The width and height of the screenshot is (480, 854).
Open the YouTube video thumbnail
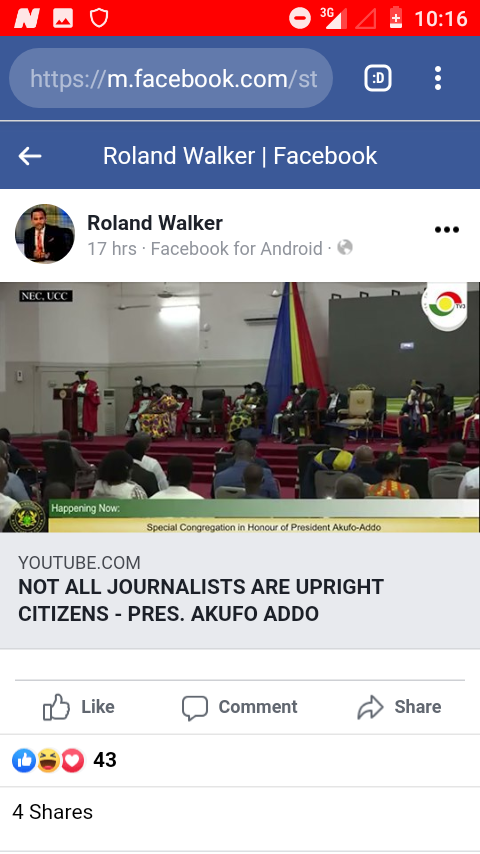240,407
